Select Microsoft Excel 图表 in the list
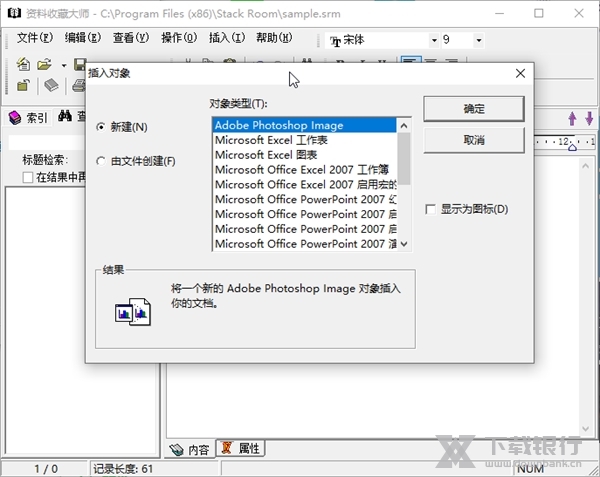Viewport: 600px width, 477px height. click(305, 155)
